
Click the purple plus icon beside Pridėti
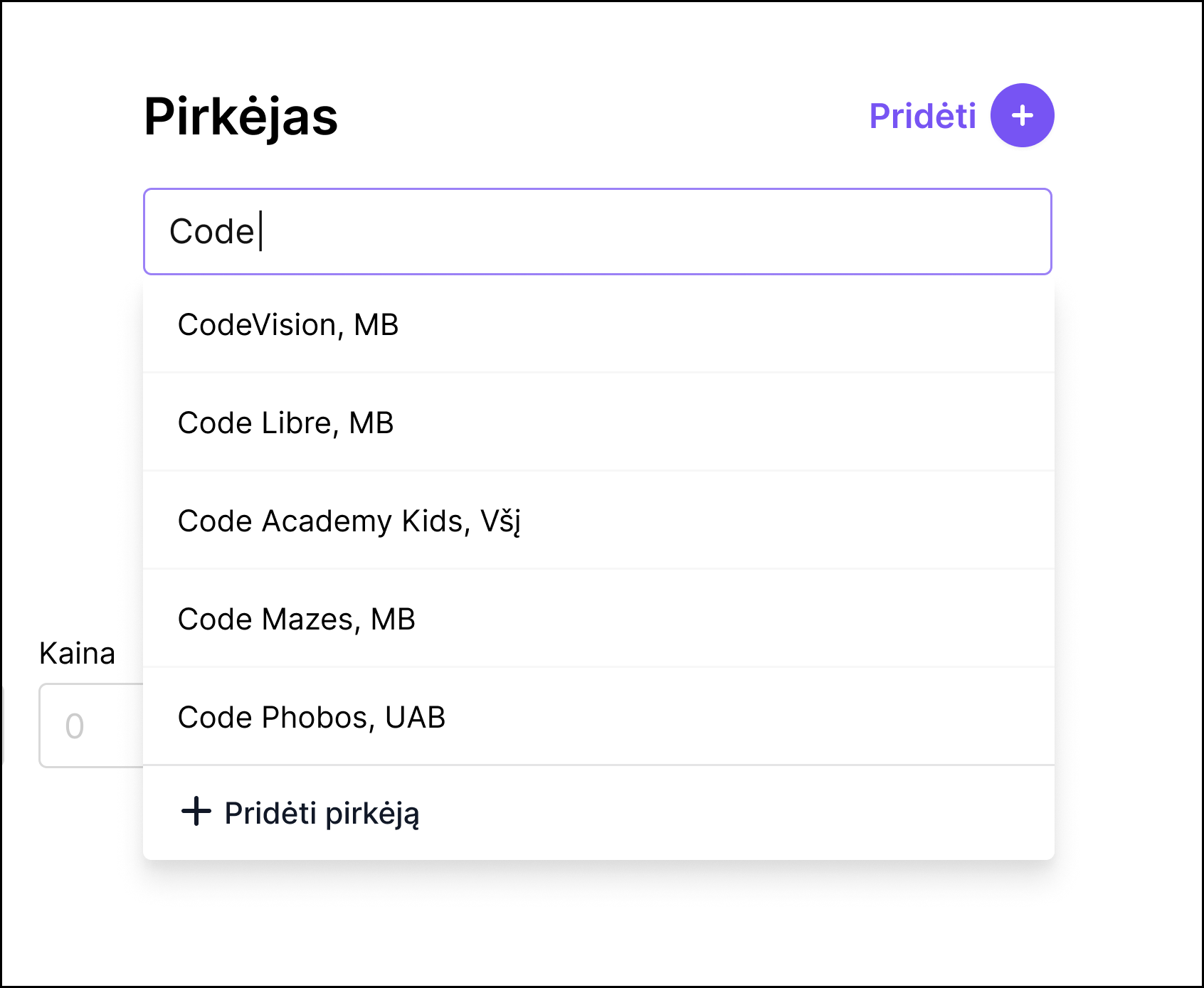point(1021,115)
